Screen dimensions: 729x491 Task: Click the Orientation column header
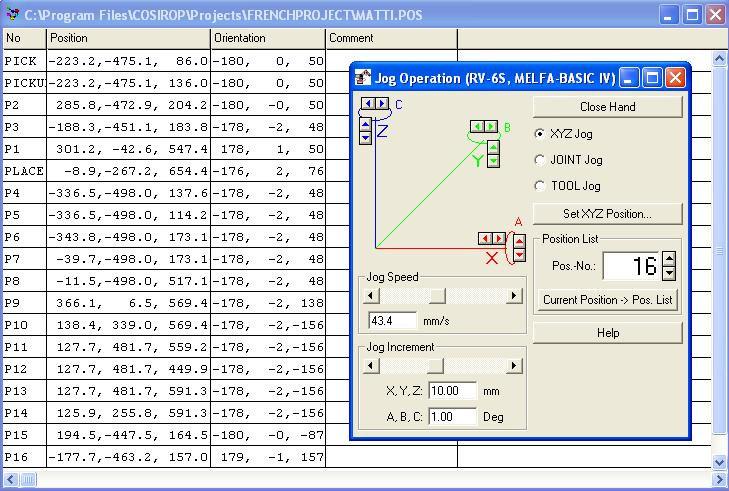268,39
